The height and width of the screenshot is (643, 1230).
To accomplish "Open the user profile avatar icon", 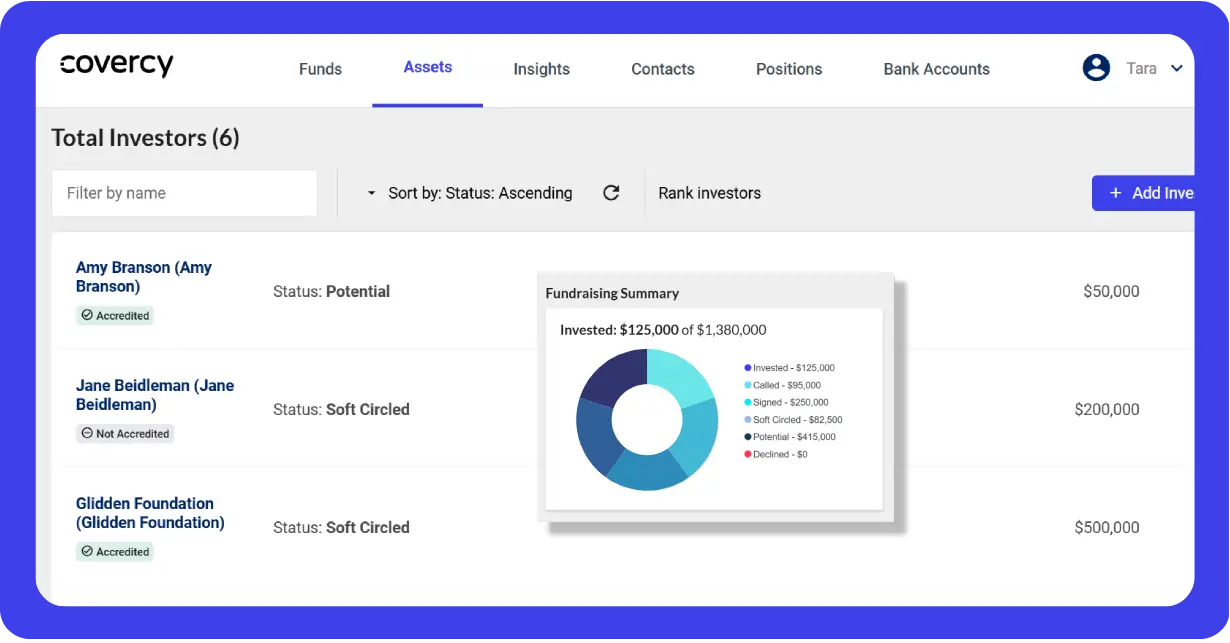I will pos(1096,67).
